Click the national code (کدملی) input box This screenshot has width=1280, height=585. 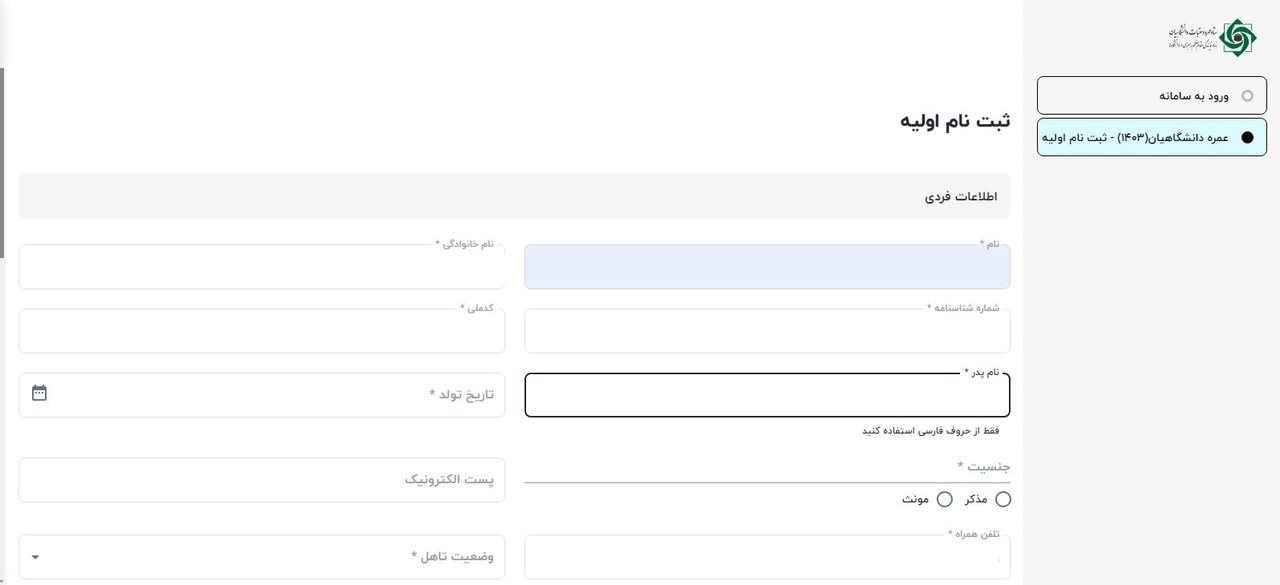(262, 330)
